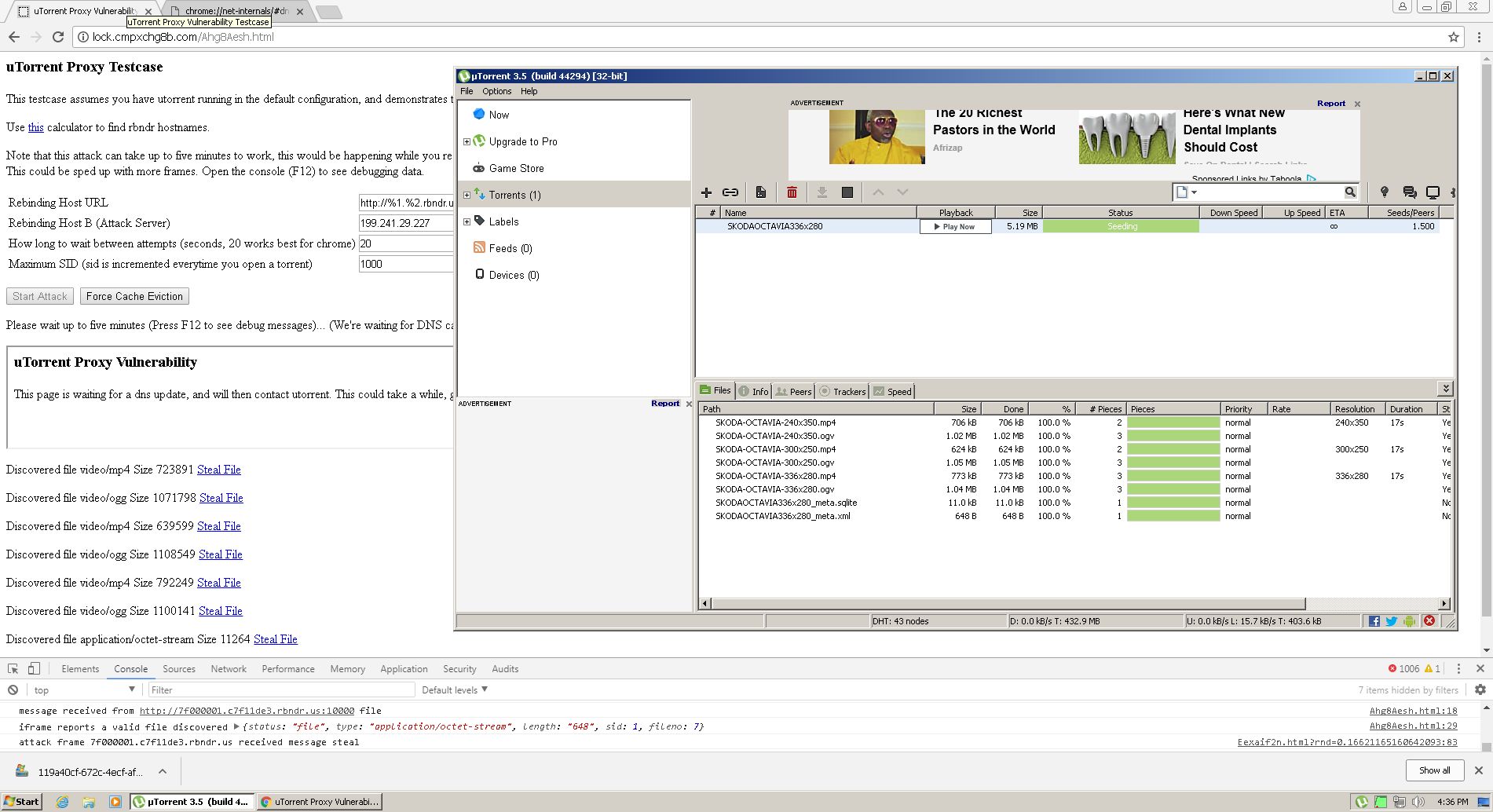Click the red Remove Torrent trash icon
Screen dimensions: 1493x812
792,192
